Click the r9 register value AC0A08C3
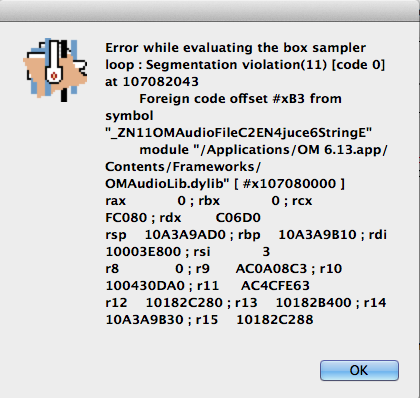 pyautogui.click(x=271, y=269)
